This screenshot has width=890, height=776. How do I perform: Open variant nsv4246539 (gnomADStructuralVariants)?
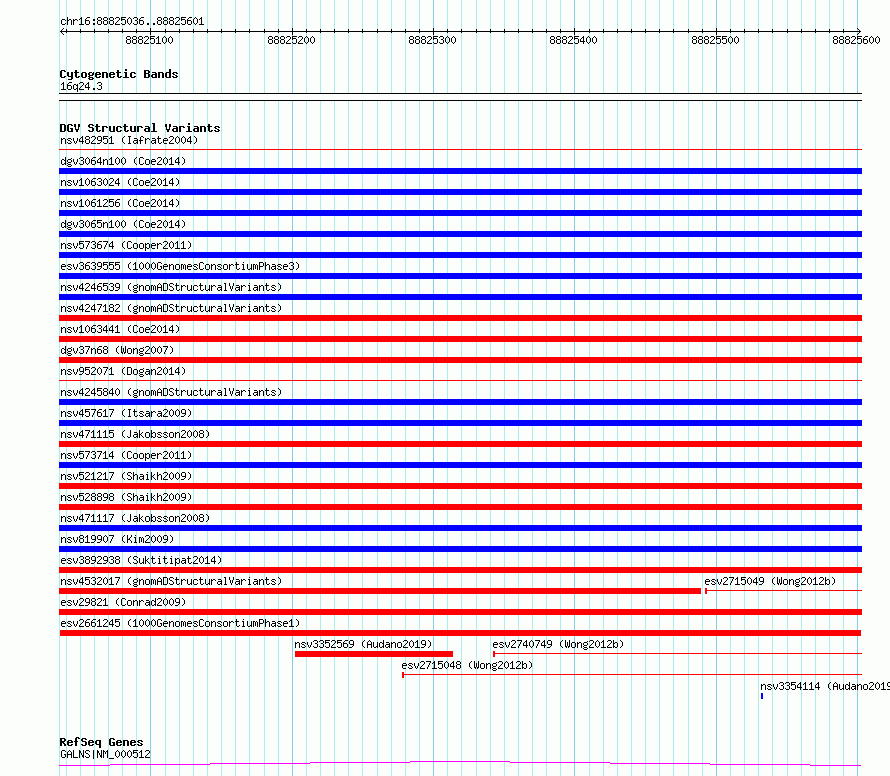click(171, 287)
